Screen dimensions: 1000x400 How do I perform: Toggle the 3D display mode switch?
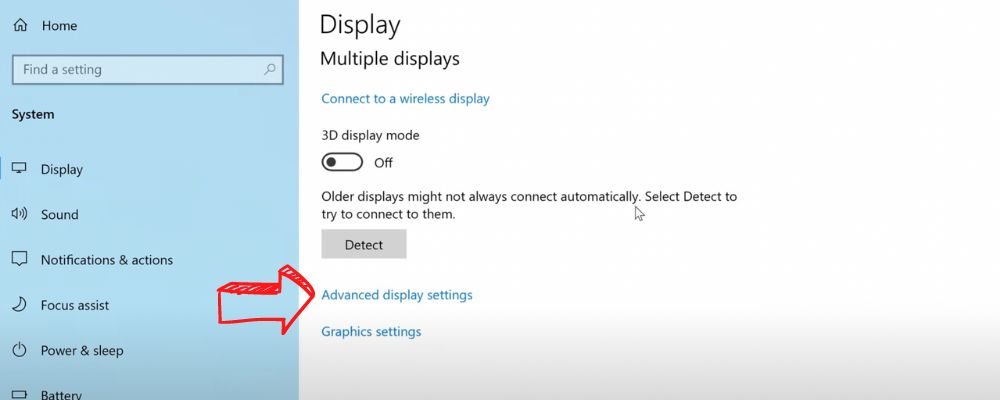342,162
